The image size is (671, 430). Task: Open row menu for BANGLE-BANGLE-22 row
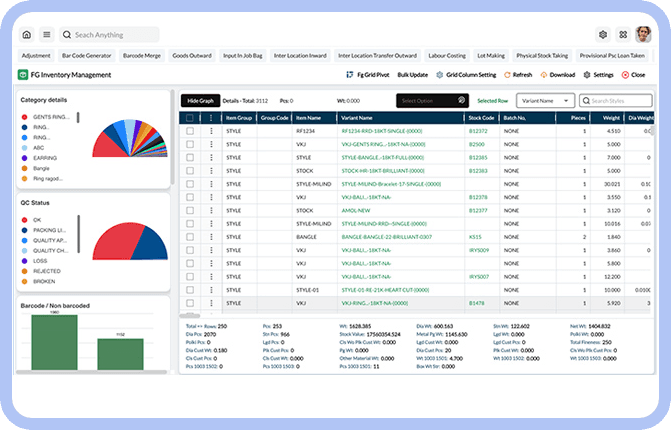211,237
